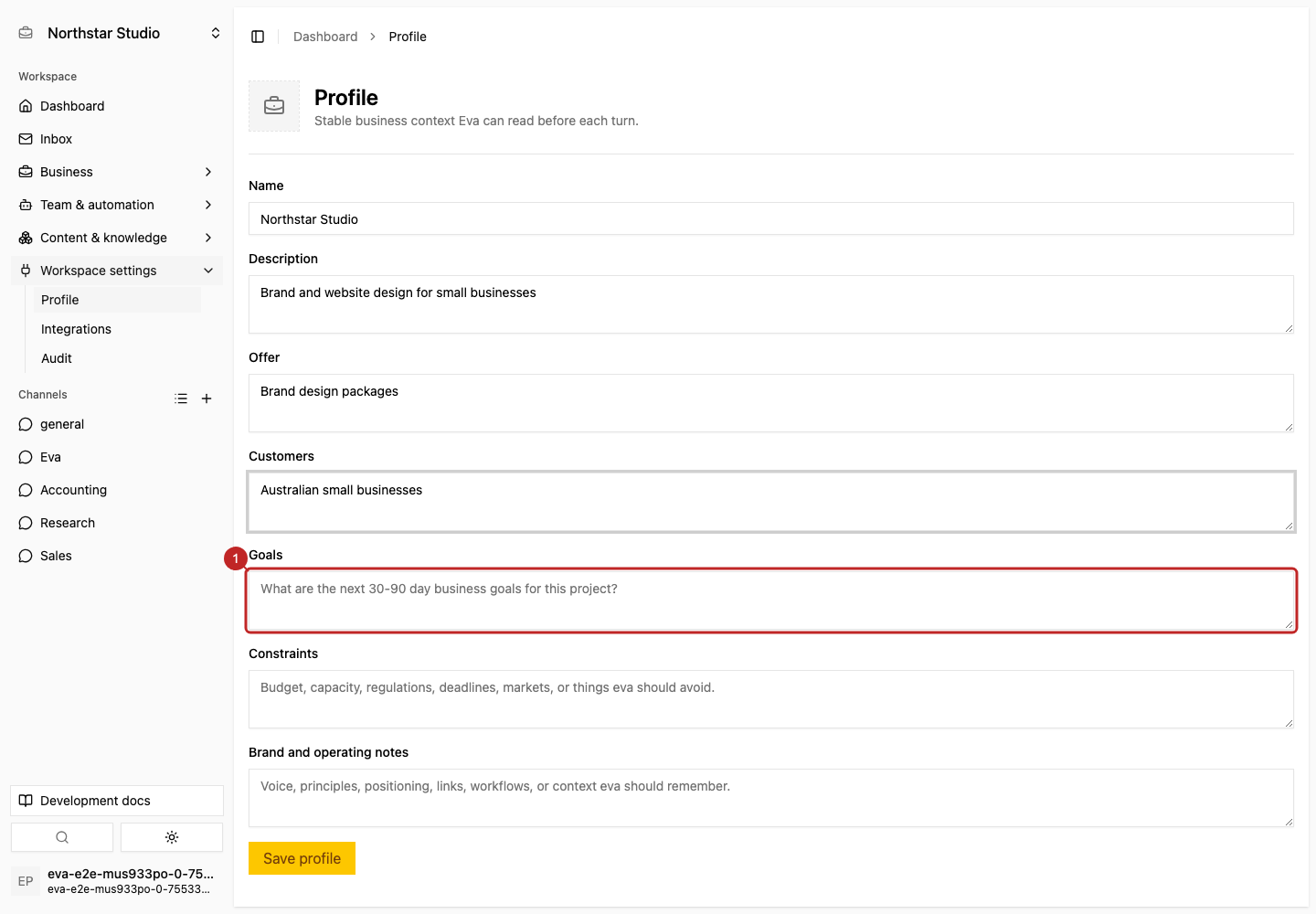
Task: Click the channel list view icon
Action: click(x=181, y=399)
